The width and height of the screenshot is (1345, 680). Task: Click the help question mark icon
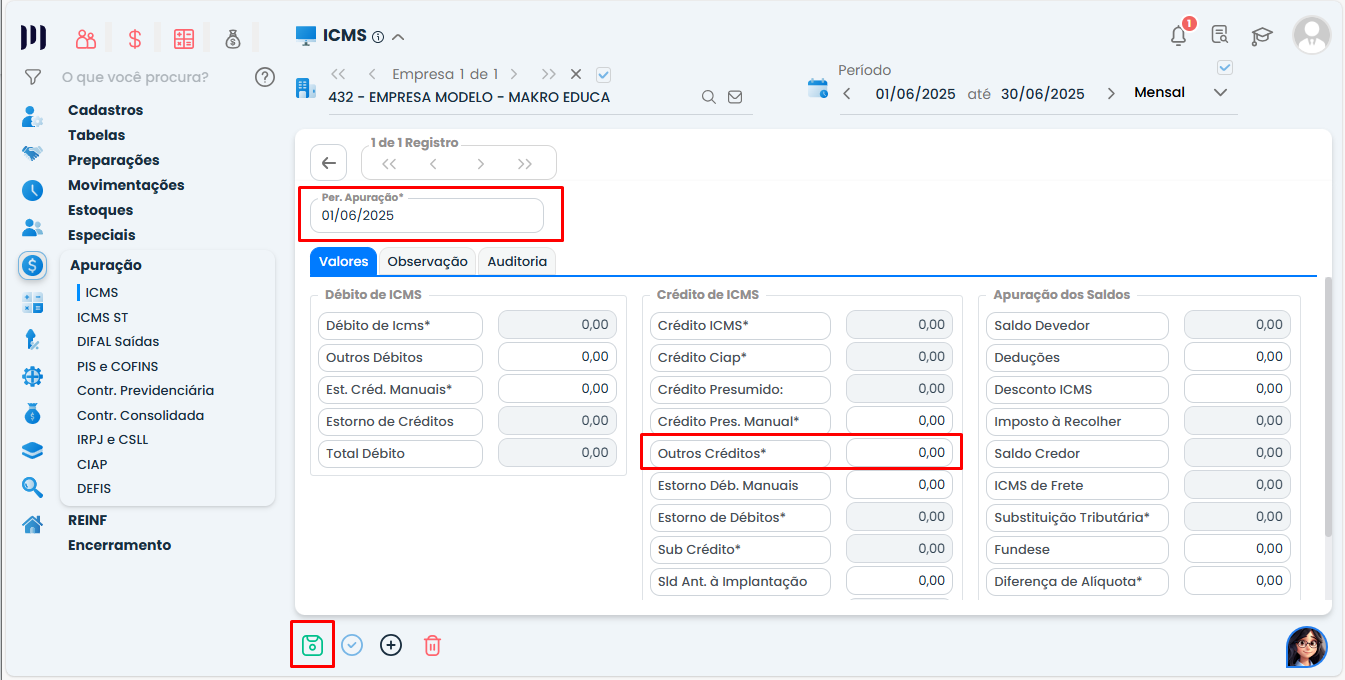click(265, 77)
